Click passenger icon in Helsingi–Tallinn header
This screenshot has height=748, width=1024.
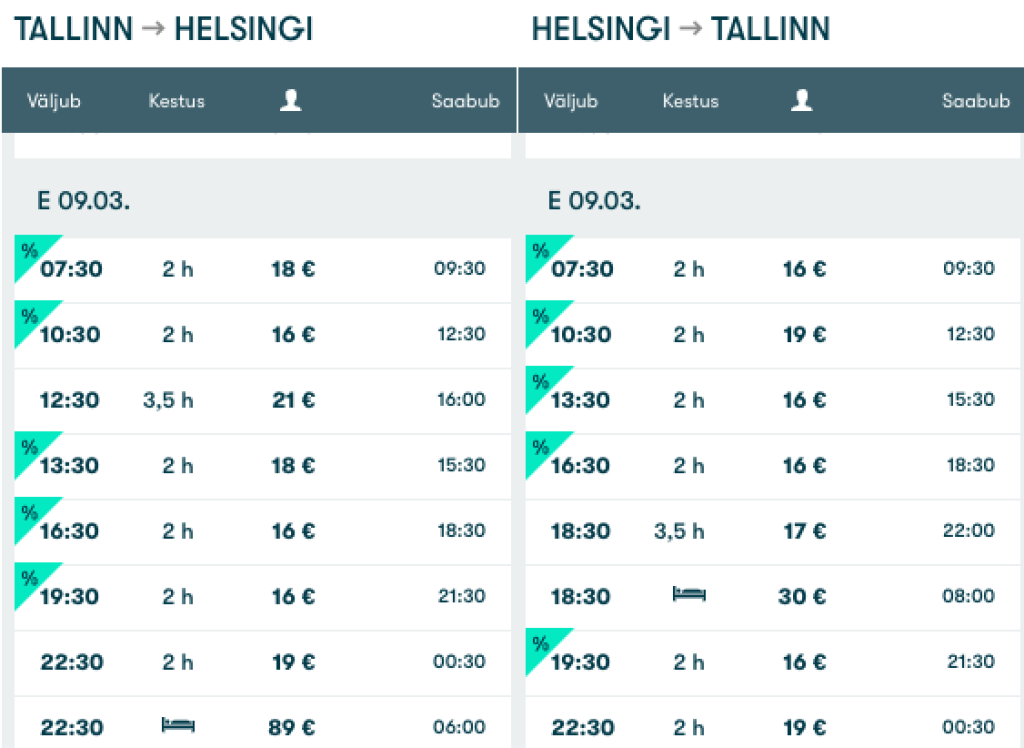click(801, 100)
